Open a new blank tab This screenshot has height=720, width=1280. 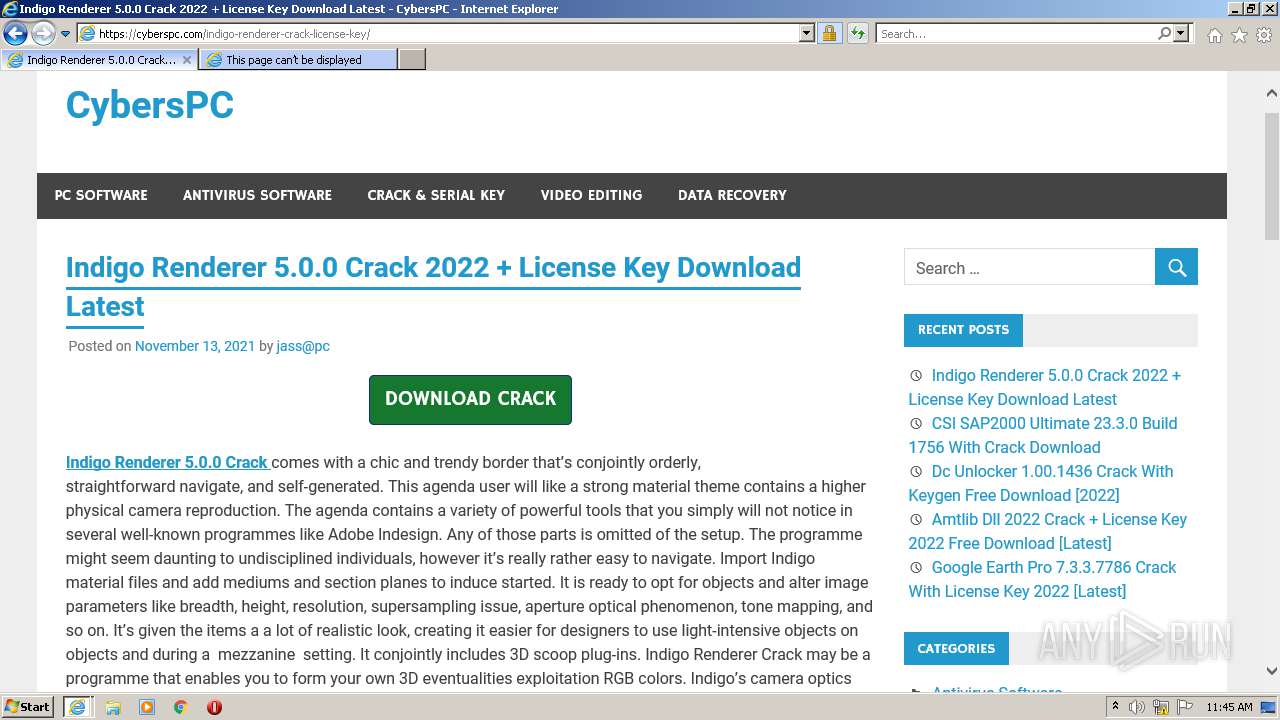point(412,60)
